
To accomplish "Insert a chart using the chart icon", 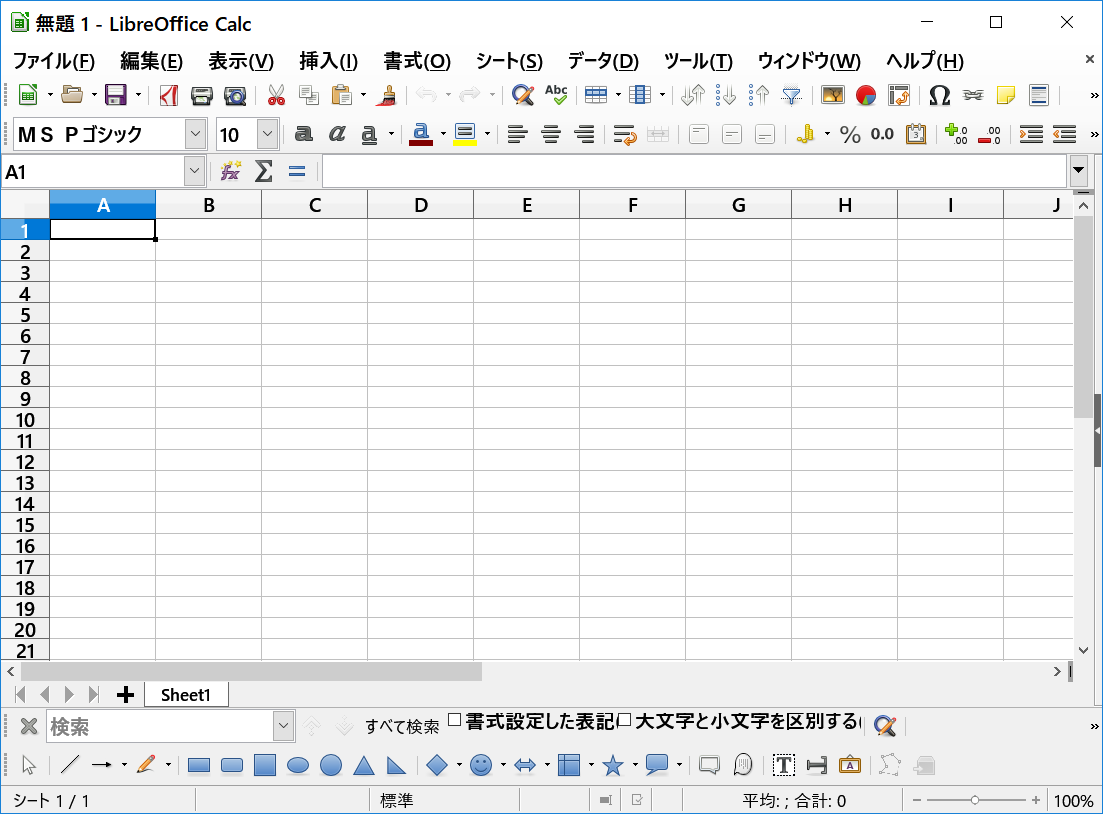I will (866, 95).
